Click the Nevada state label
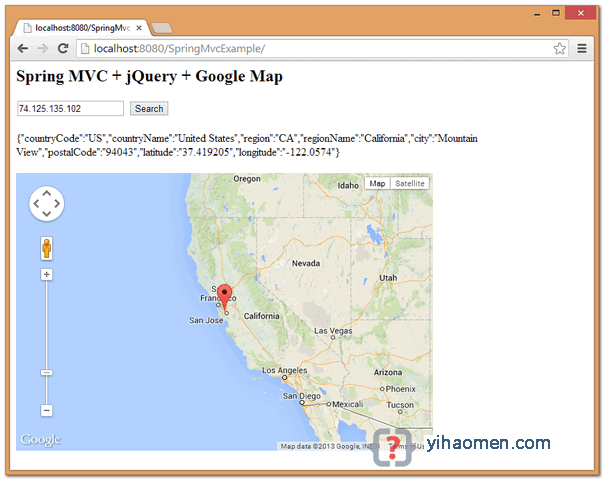Viewport: 604px width, 480px height. pyautogui.click(x=306, y=263)
